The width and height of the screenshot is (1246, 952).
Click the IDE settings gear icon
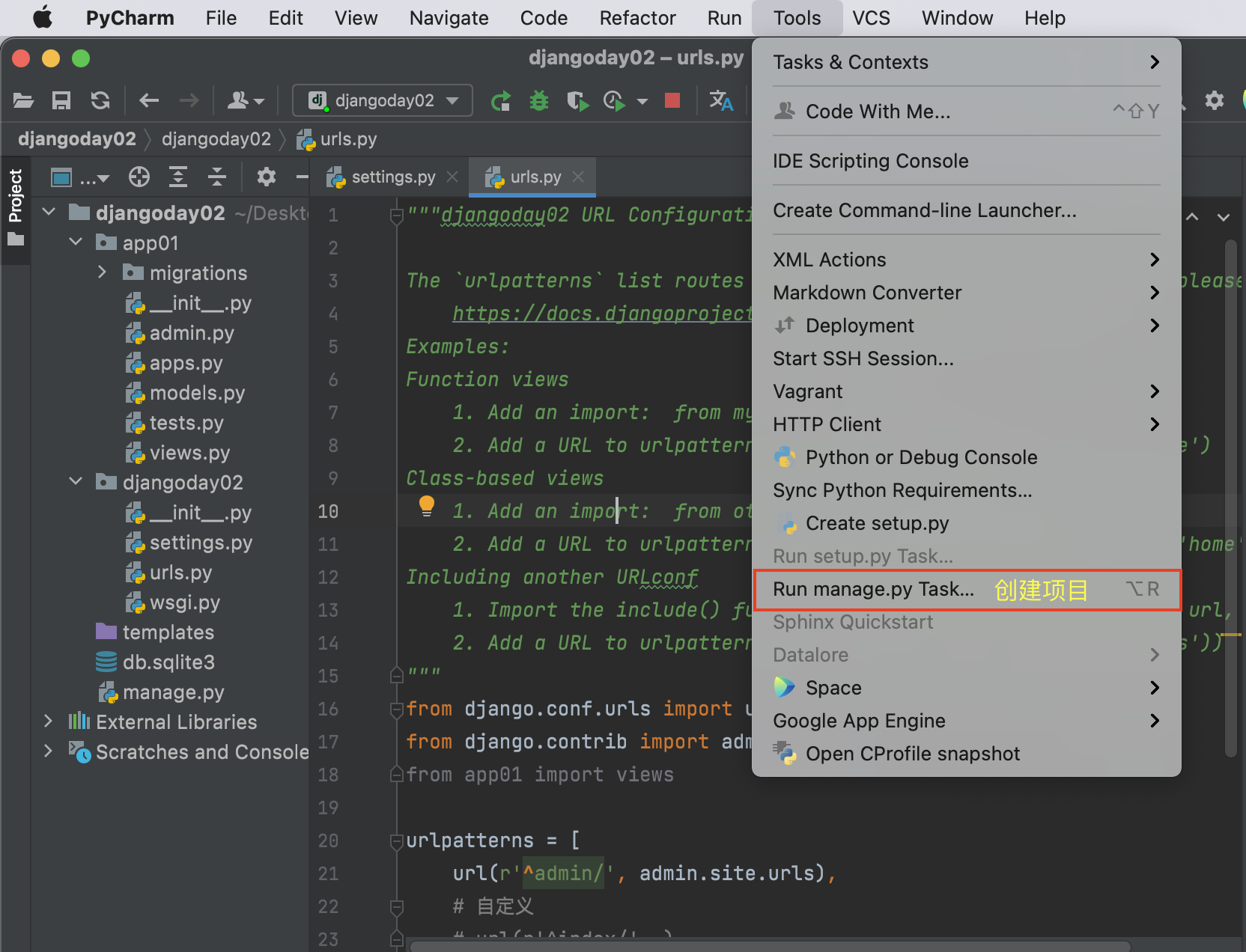tap(1215, 100)
